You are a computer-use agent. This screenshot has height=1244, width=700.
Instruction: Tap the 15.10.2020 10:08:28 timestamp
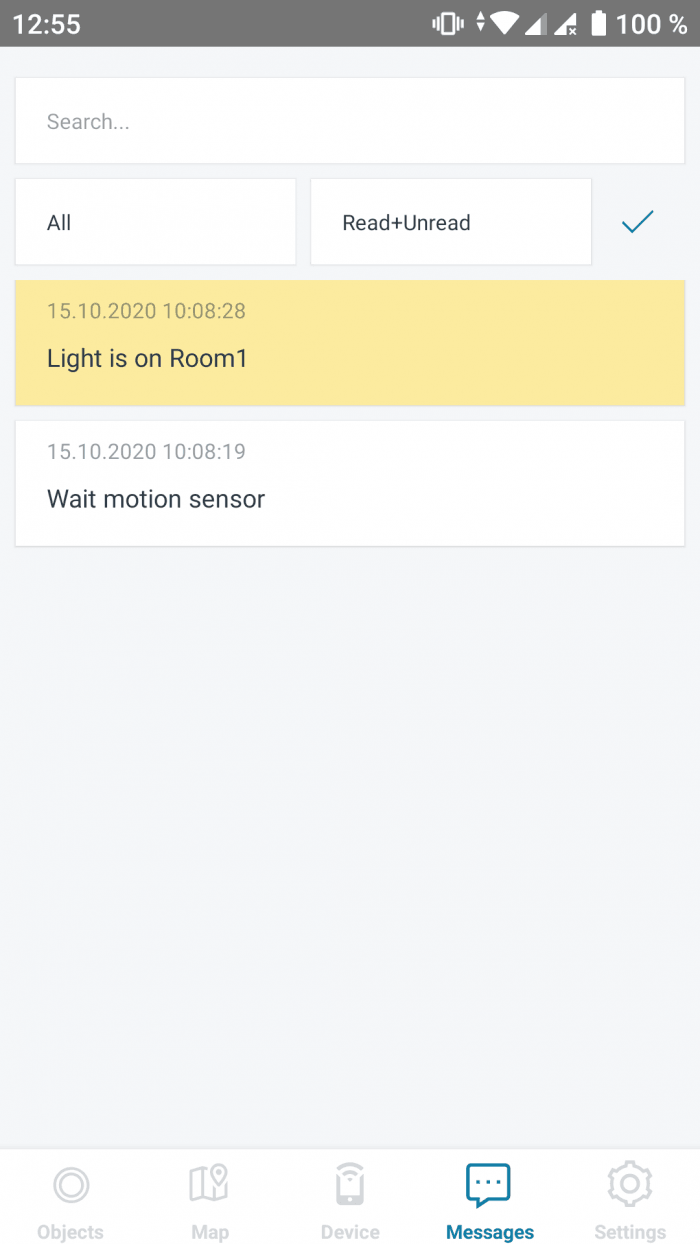click(x=146, y=311)
